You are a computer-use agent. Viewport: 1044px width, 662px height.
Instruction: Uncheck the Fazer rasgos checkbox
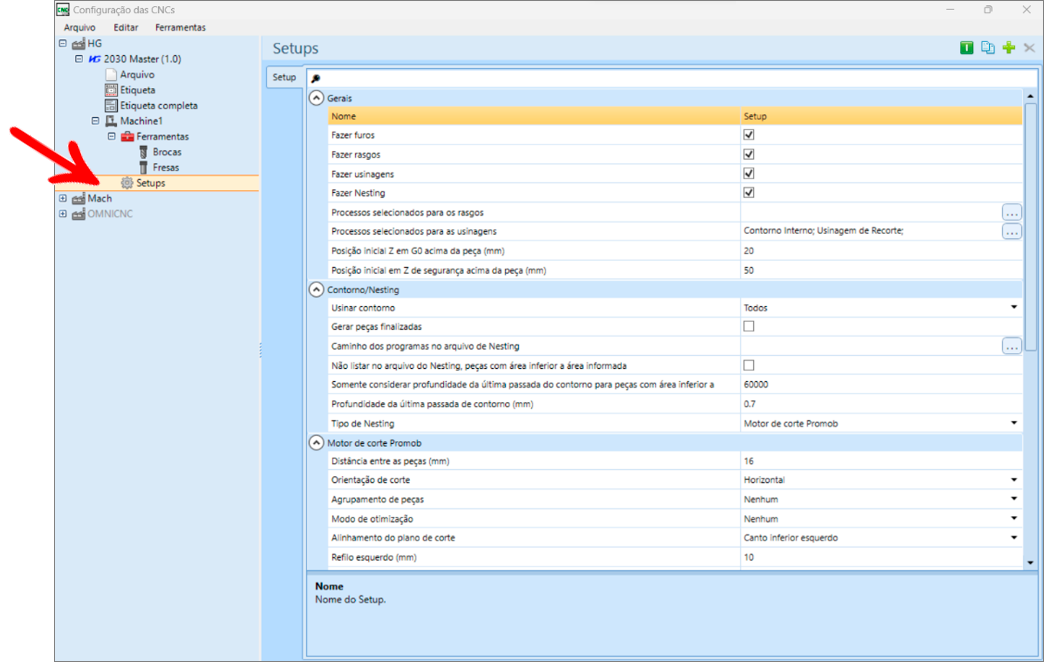coord(749,155)
